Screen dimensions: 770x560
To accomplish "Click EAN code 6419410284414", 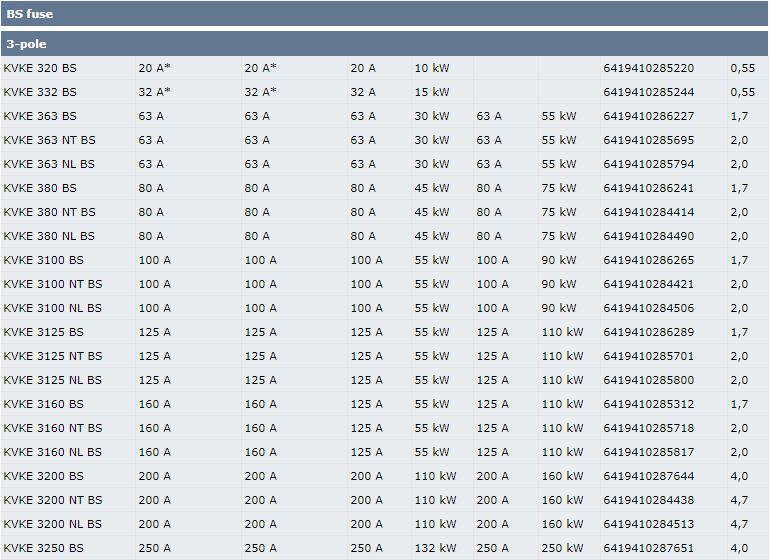I will coord(649,212).
